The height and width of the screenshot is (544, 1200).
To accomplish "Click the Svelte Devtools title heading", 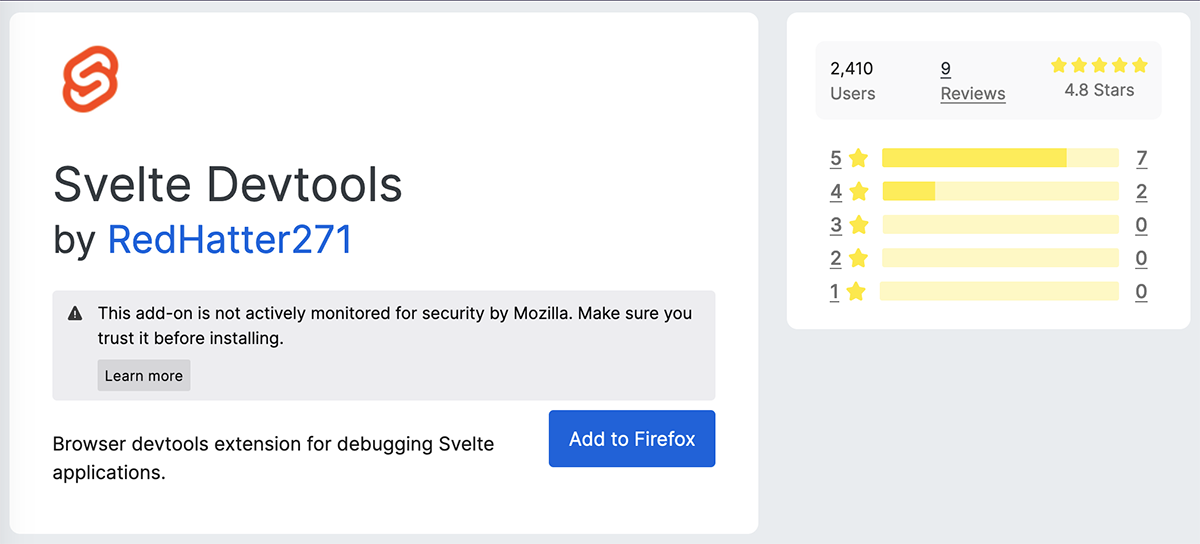I will [x=228, y=184].
